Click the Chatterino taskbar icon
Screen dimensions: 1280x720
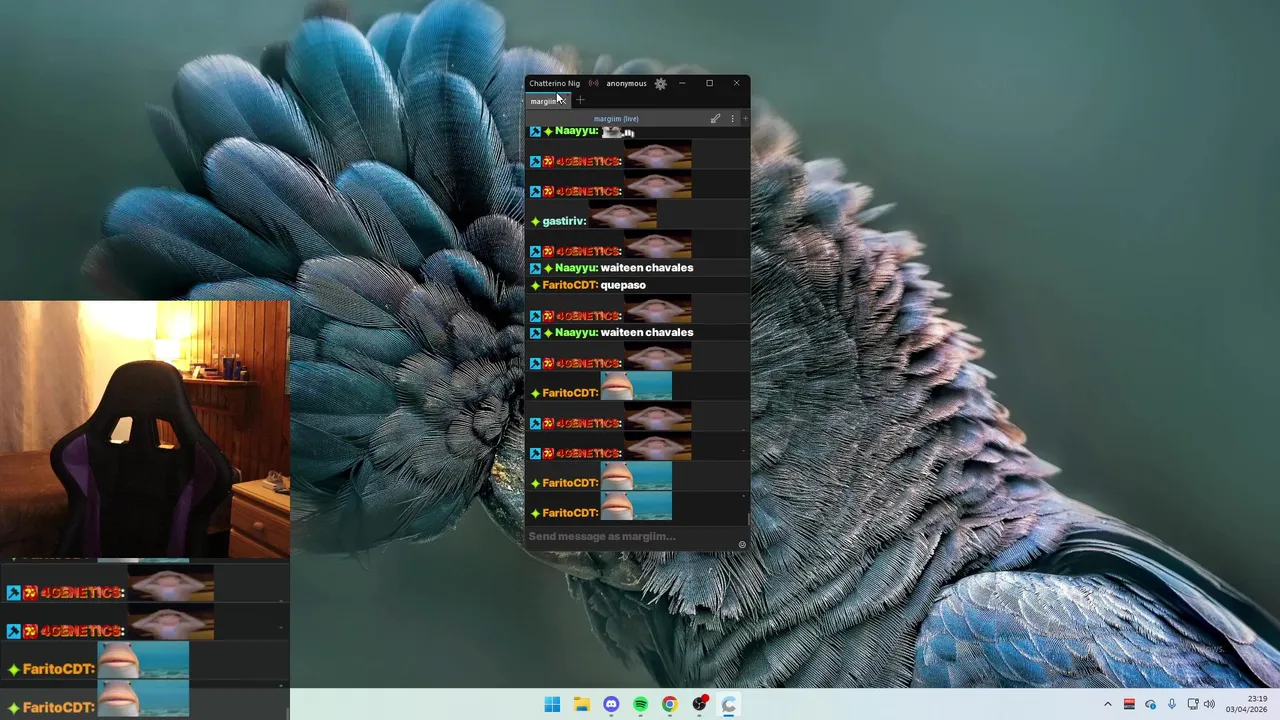(729, 705)
